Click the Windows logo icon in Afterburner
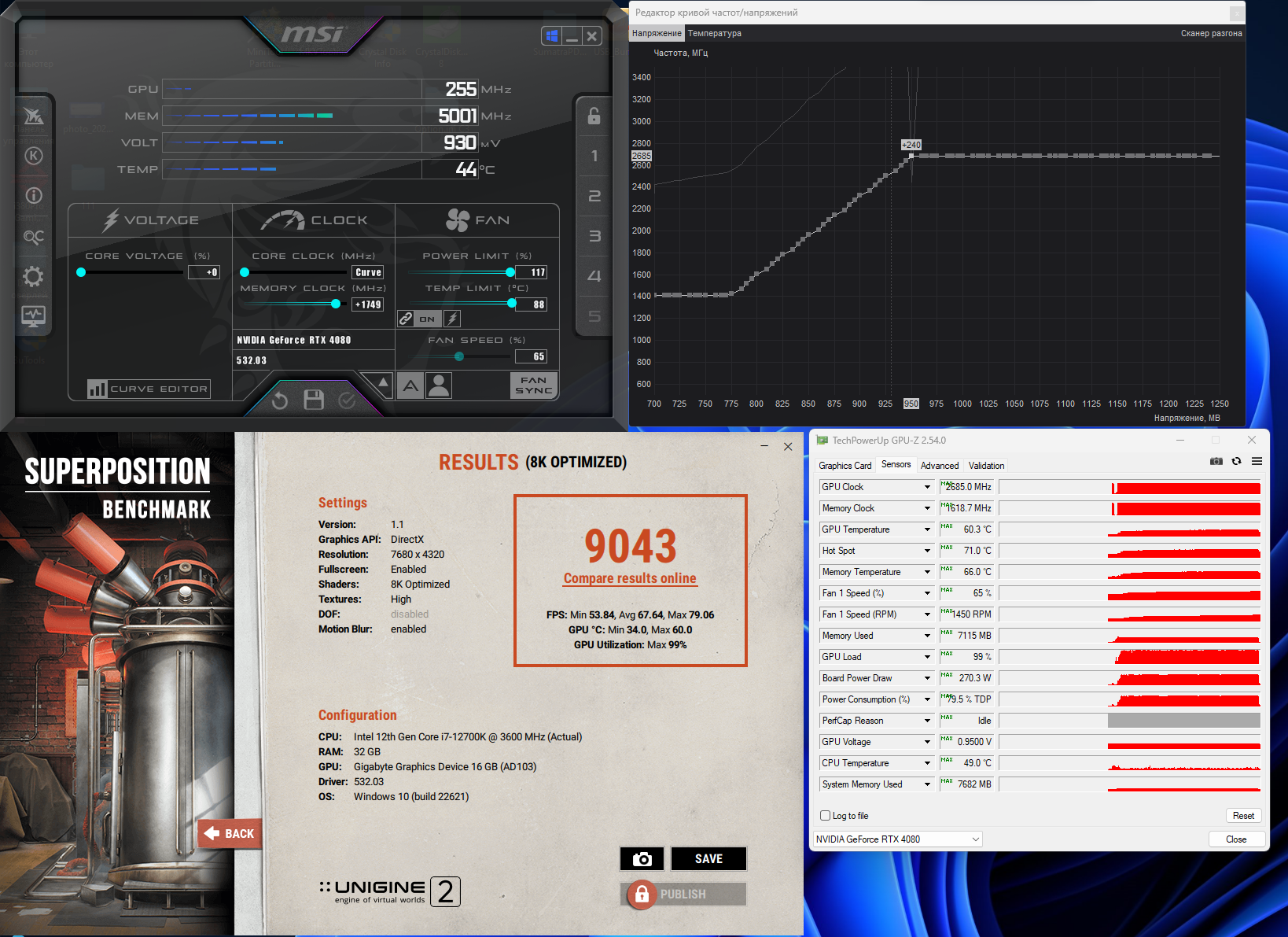 [552, 36]
